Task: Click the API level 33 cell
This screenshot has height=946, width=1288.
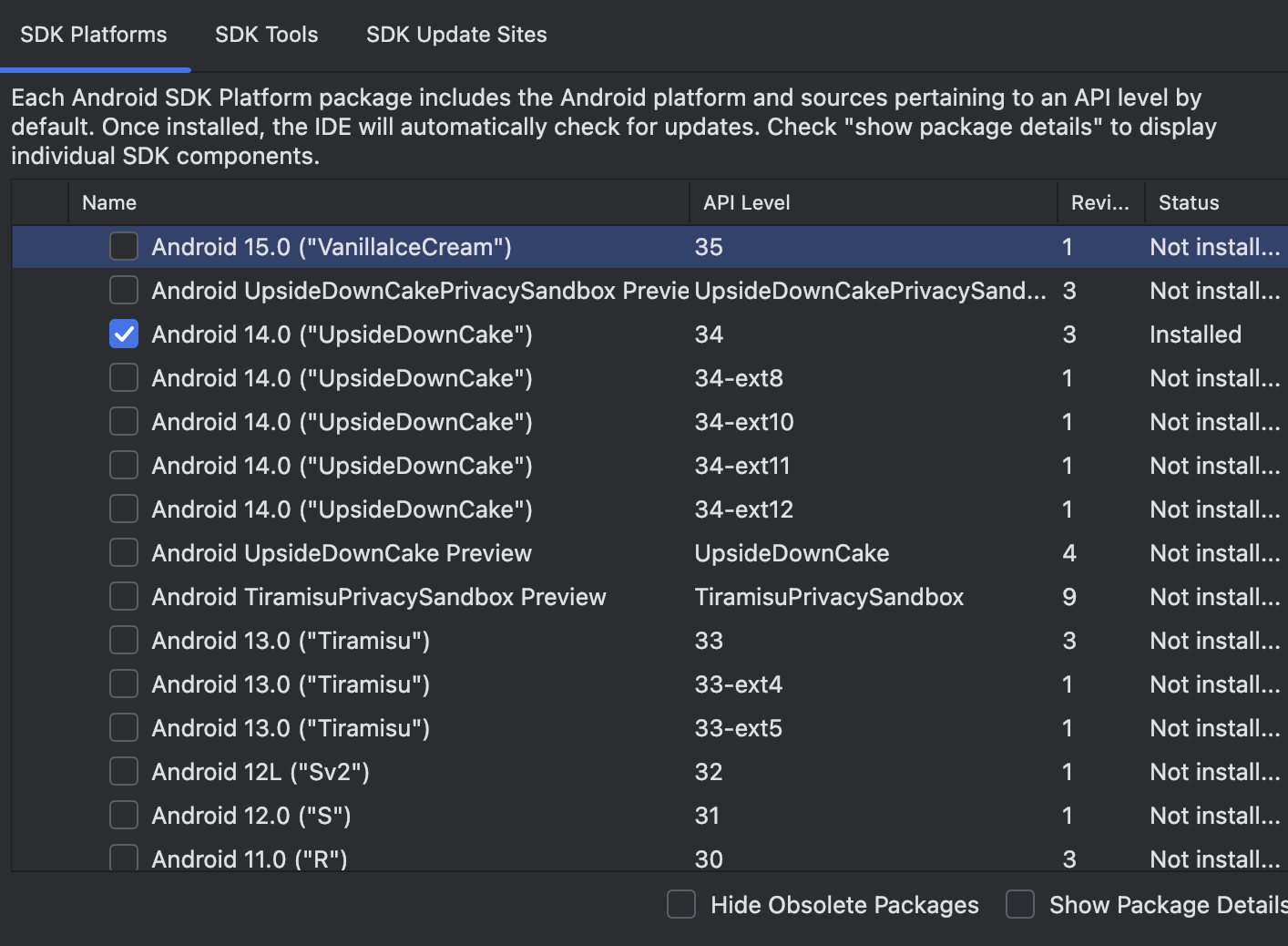Action: 709,641
